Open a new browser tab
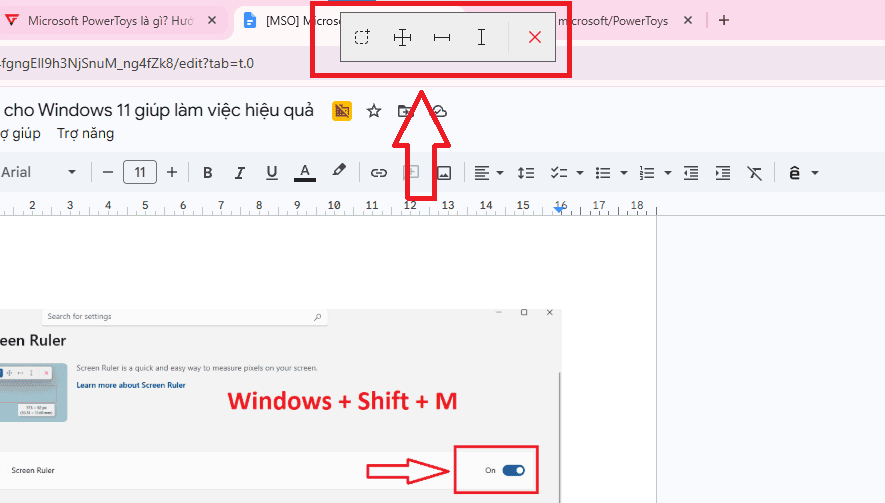Viewport: 885px width, 503px height. pos(724,20)
